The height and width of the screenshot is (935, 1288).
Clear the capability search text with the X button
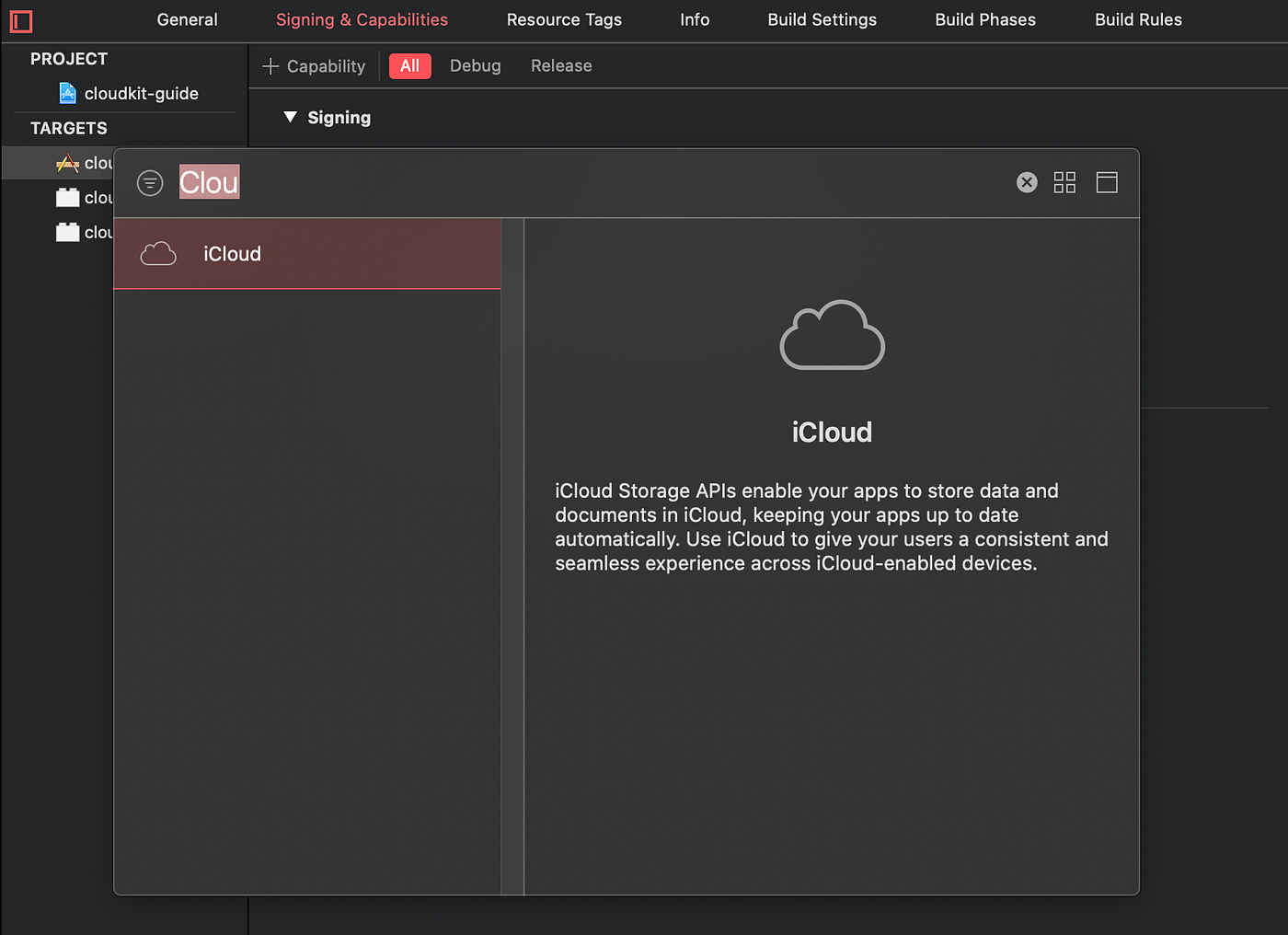[1027, 182]
